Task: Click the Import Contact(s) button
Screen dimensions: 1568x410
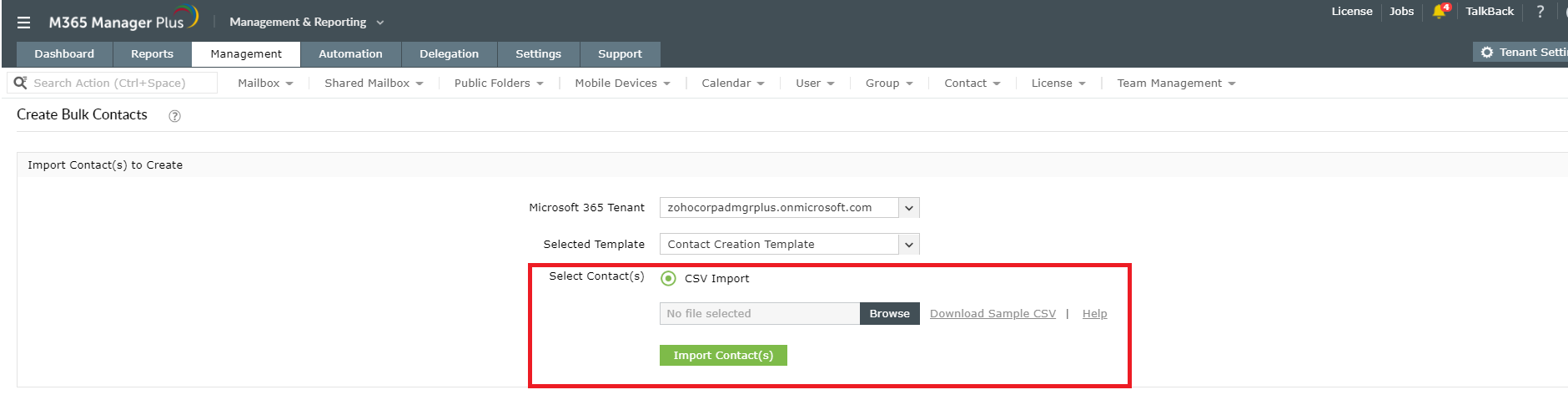Action: point(723,356)
